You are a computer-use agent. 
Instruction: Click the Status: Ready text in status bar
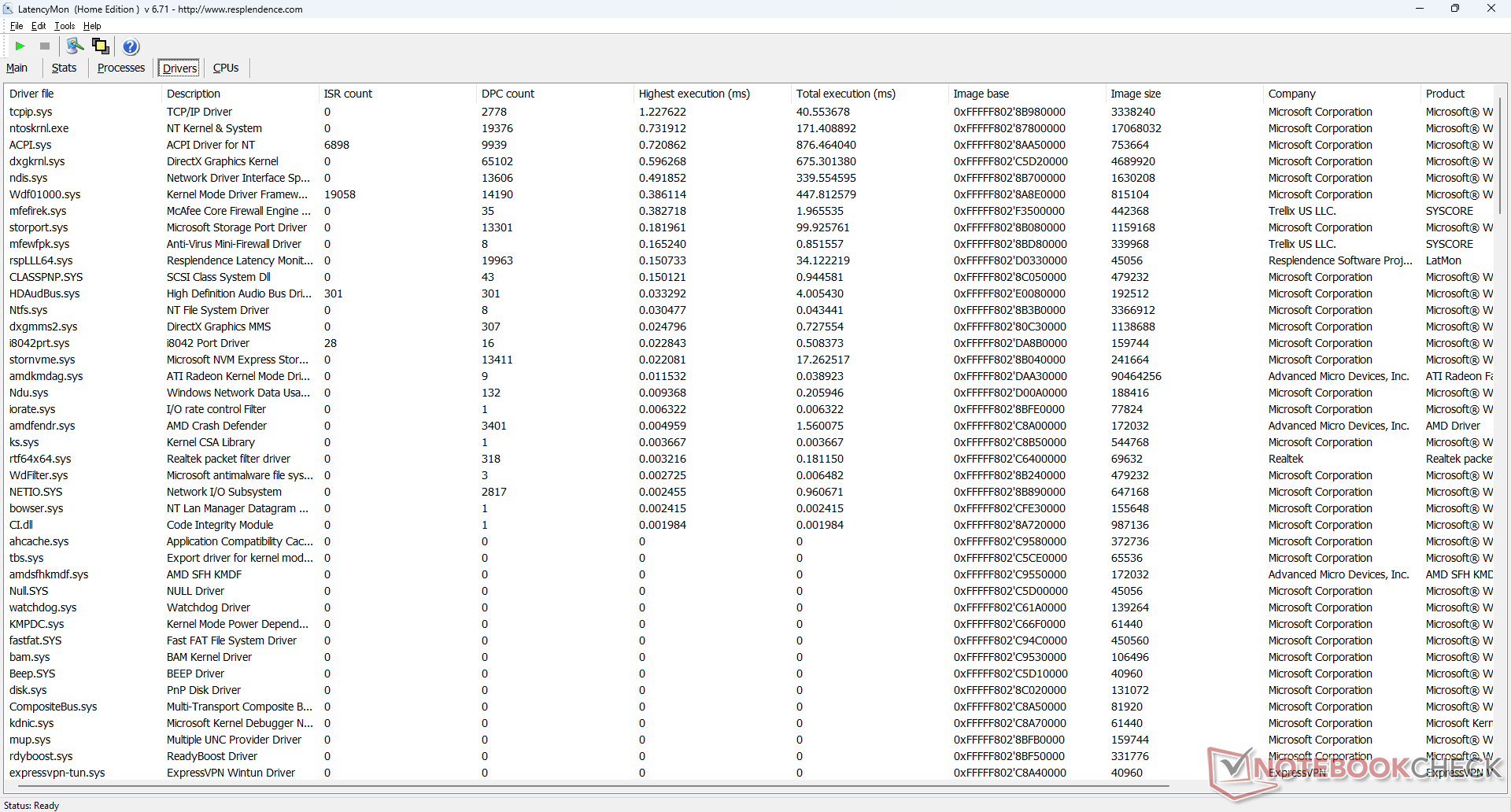(31, 806)
